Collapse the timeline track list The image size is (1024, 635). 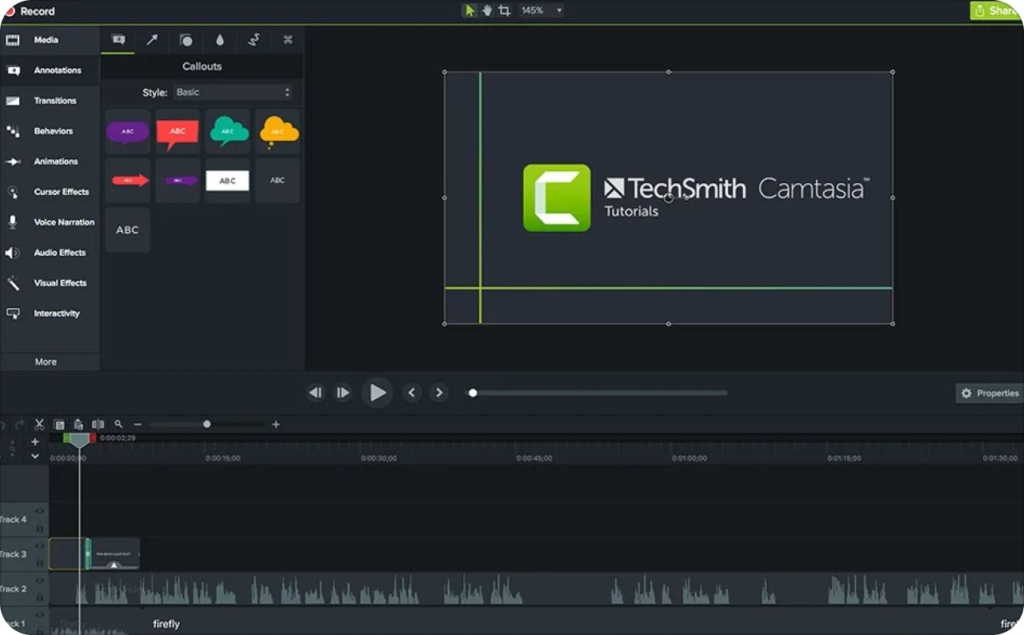pyautogui.click(x=35, y=455)
